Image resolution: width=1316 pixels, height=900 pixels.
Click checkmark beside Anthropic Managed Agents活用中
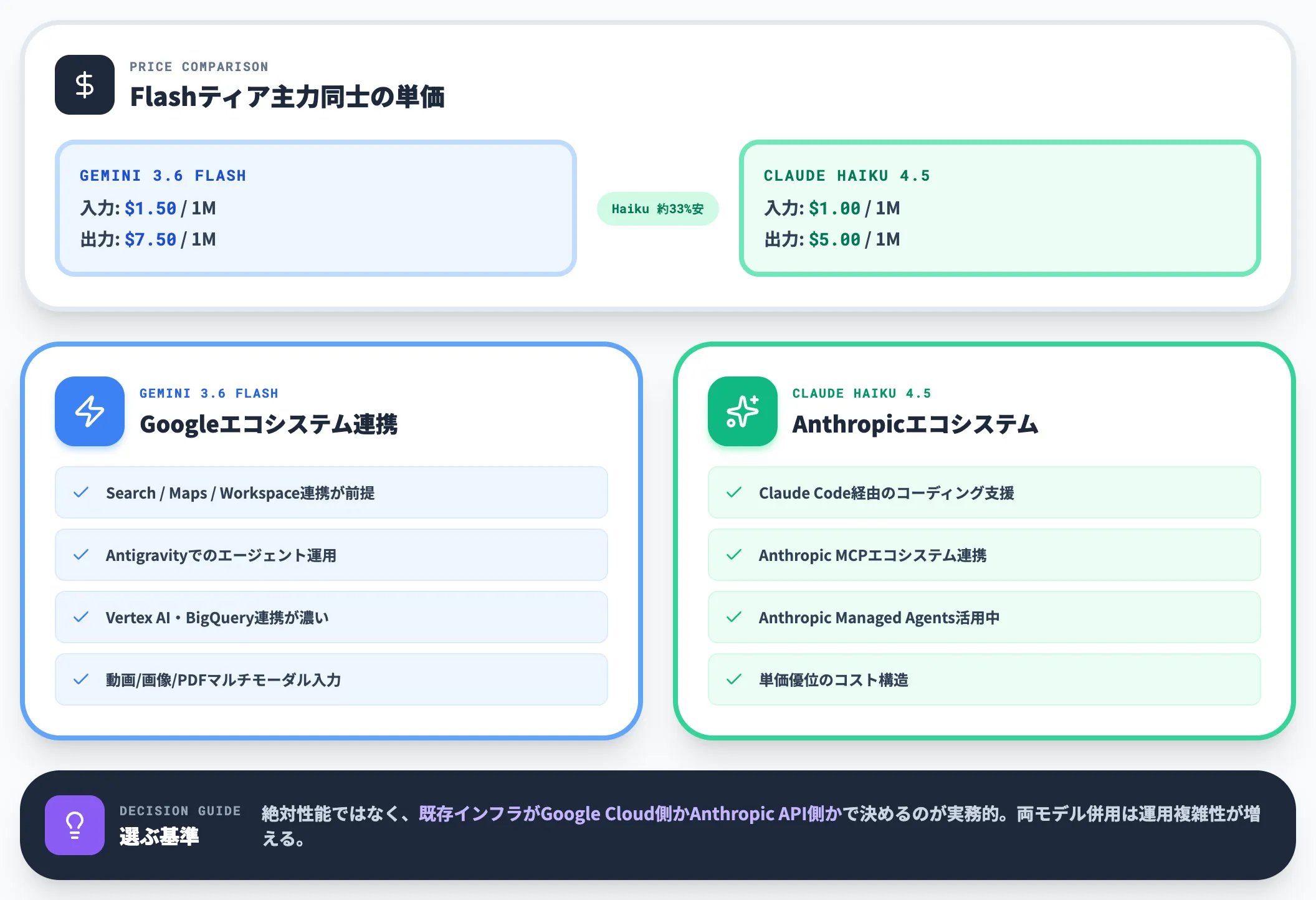coord(734,617)
